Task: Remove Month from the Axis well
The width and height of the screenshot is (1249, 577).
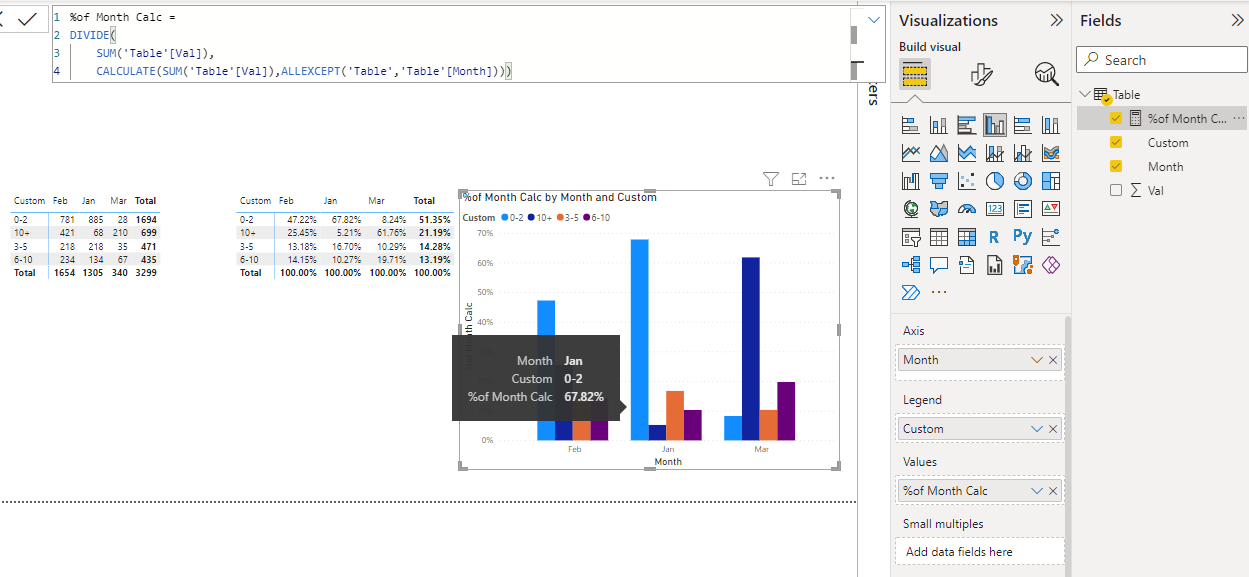Action: point(1053,360)
